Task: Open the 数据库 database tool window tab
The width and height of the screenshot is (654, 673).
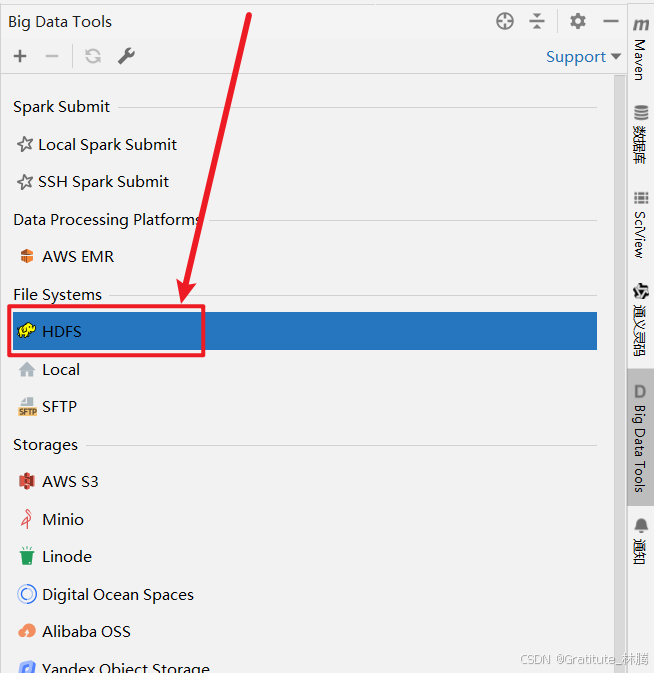Action: pos(640,134)
